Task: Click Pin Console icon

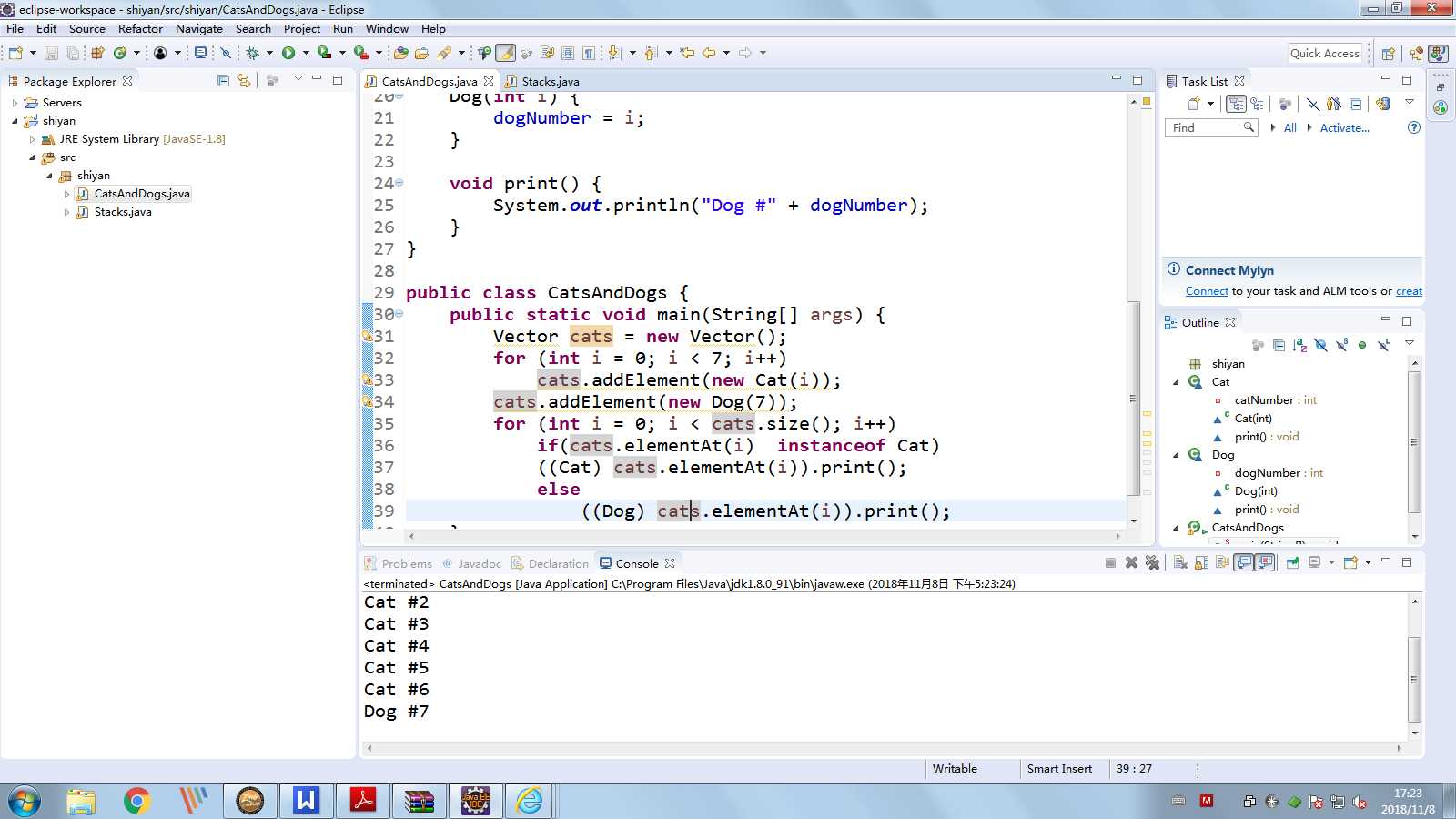Action: (1292, 562)
